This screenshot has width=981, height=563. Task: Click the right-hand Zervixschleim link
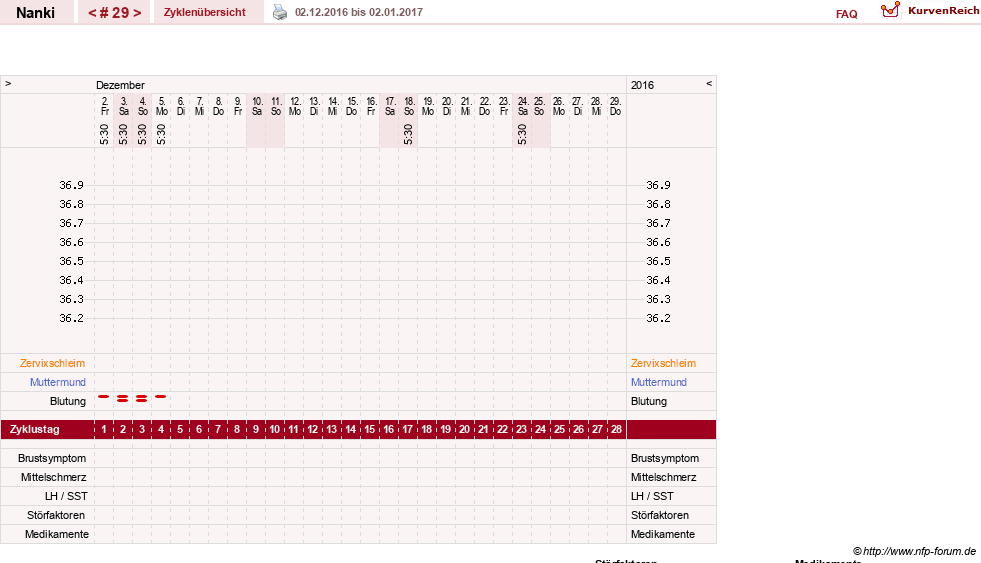663,363
